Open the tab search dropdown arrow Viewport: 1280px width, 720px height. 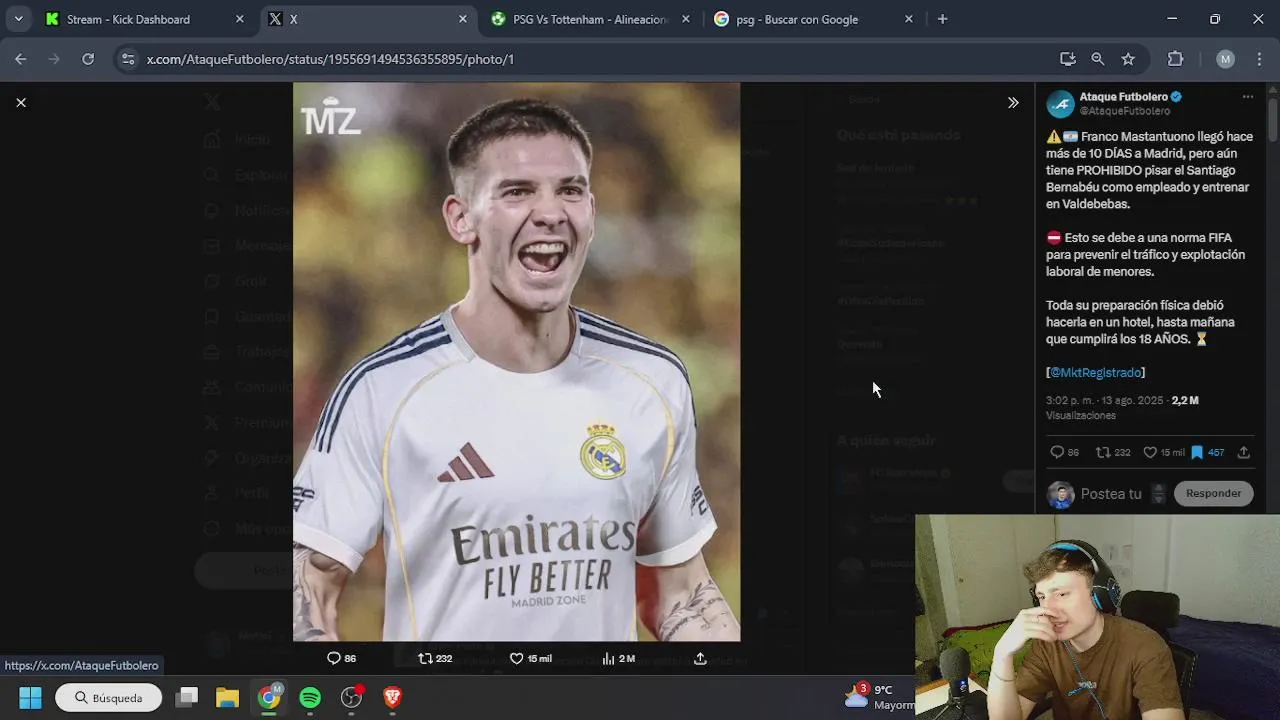tap(18, 19)
